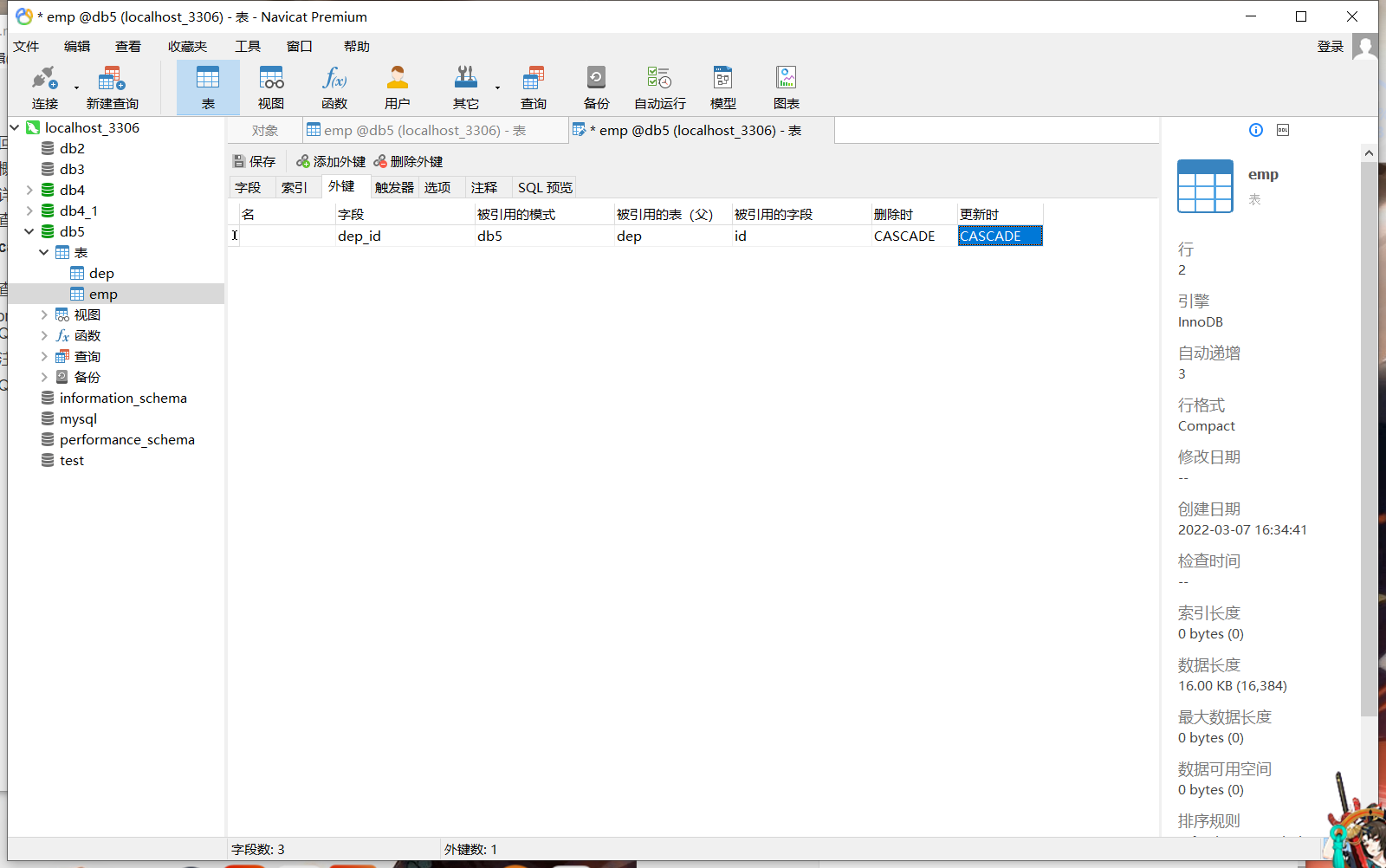Select the 模型 (Model) toolbar icon

(722, 87)
